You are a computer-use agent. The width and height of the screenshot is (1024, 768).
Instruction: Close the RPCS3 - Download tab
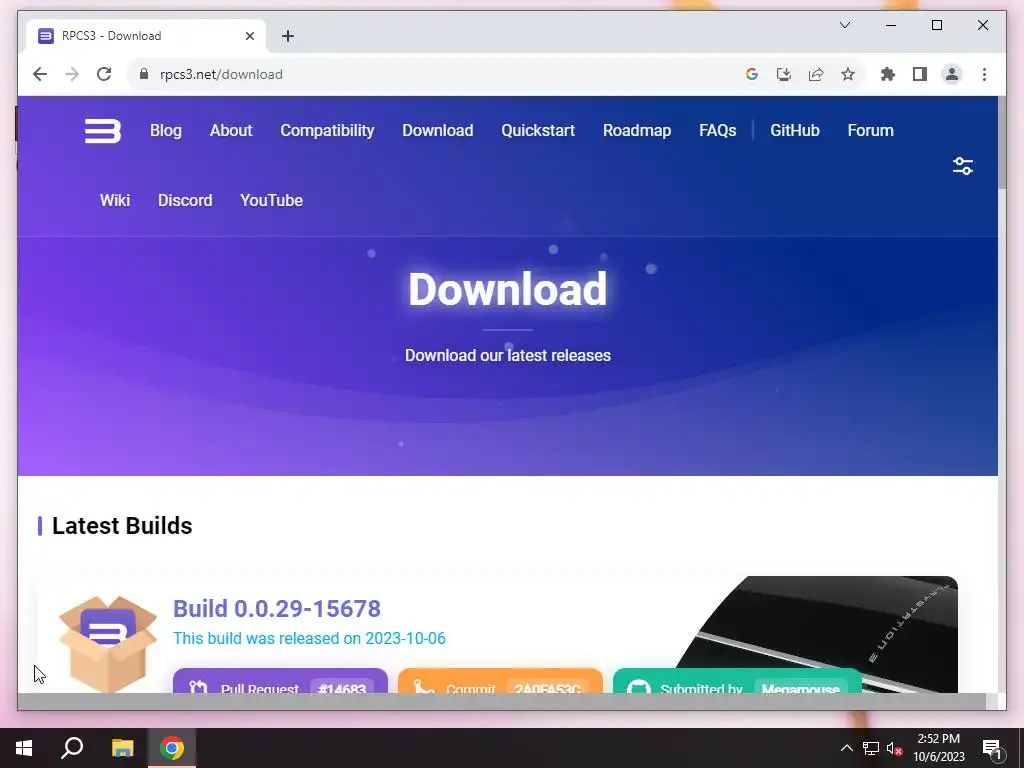[x=249, y=36]
